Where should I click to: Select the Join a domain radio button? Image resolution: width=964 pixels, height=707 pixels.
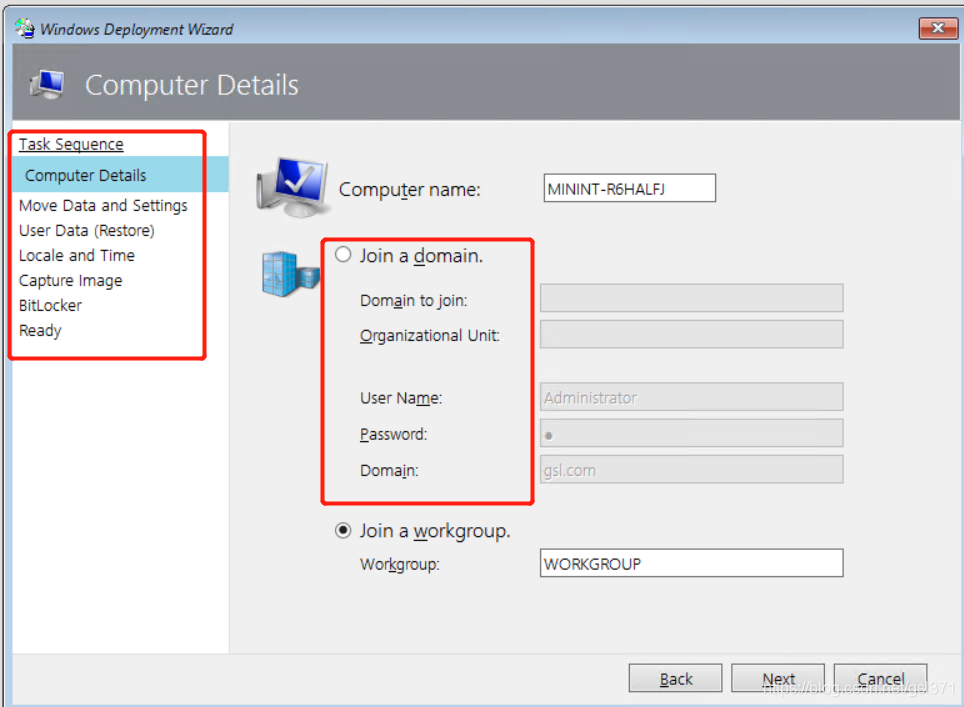click(x=343, y=255)
